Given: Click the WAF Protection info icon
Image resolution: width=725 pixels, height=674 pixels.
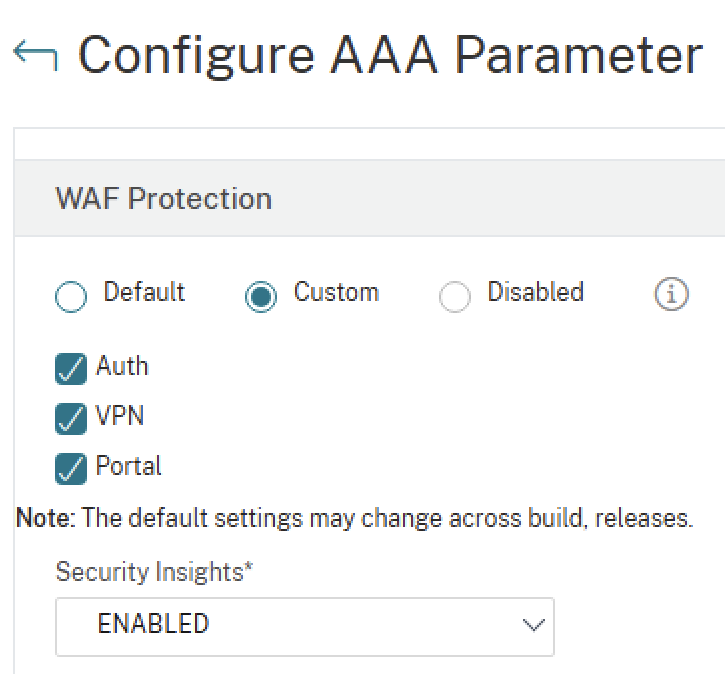Looking at the screenshot, I should 671,295.
